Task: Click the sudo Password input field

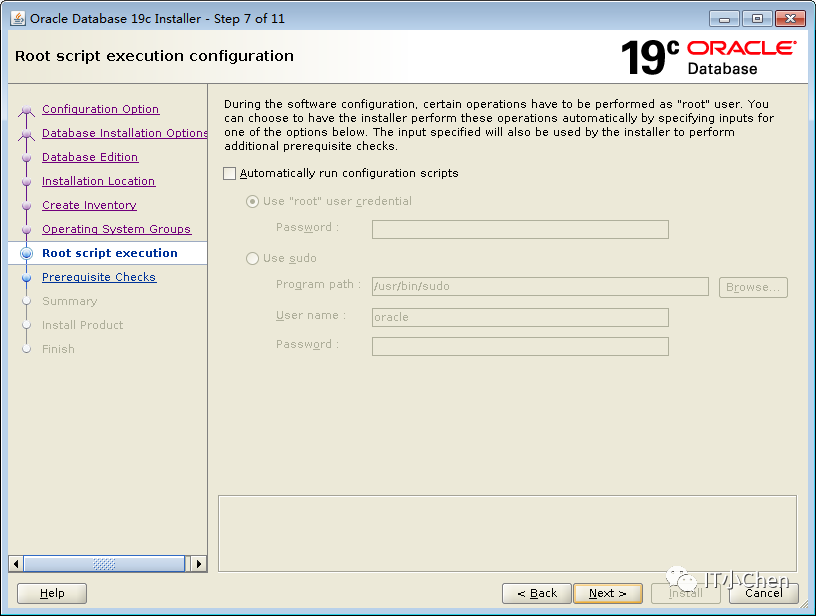Action: click(x=520, y=346)
